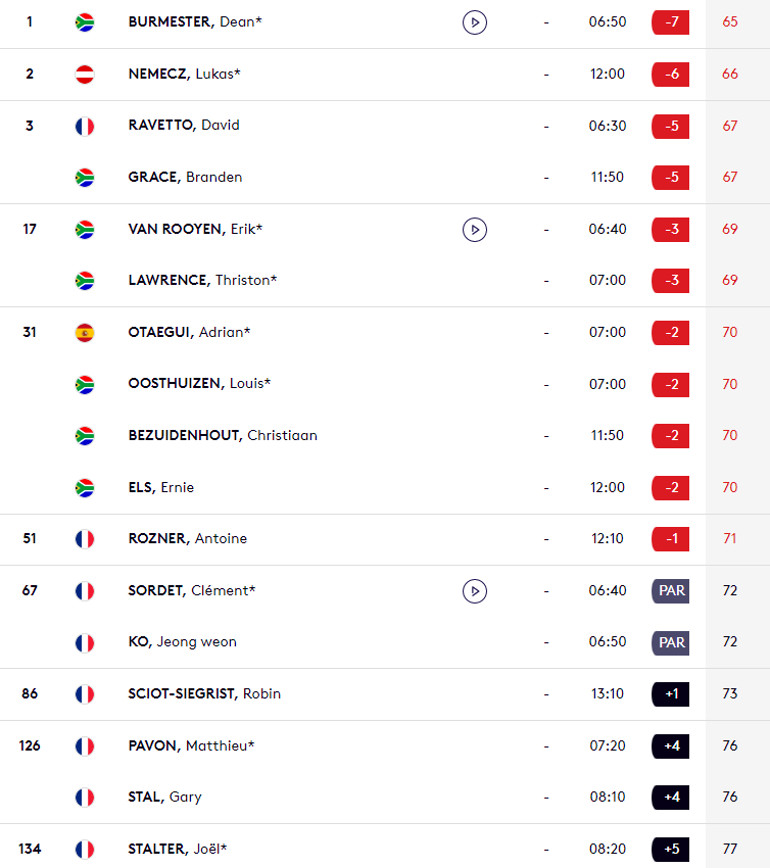
Task: Play video highlights for Erik Van Rooyen
Action: 474,230
